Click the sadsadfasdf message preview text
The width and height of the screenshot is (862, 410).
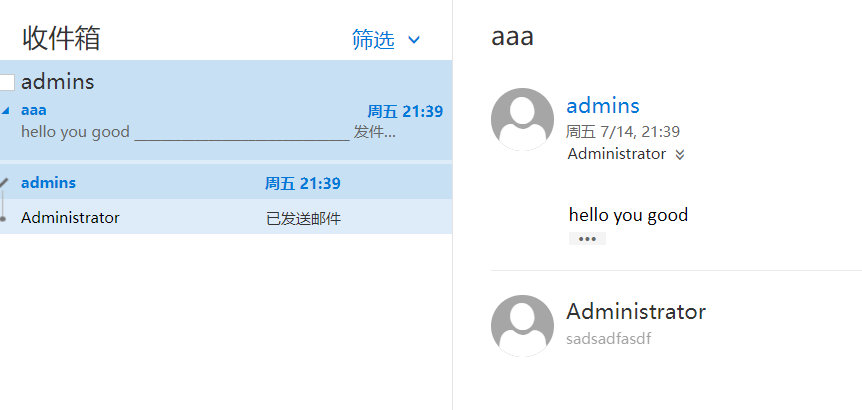coord(608,339)
